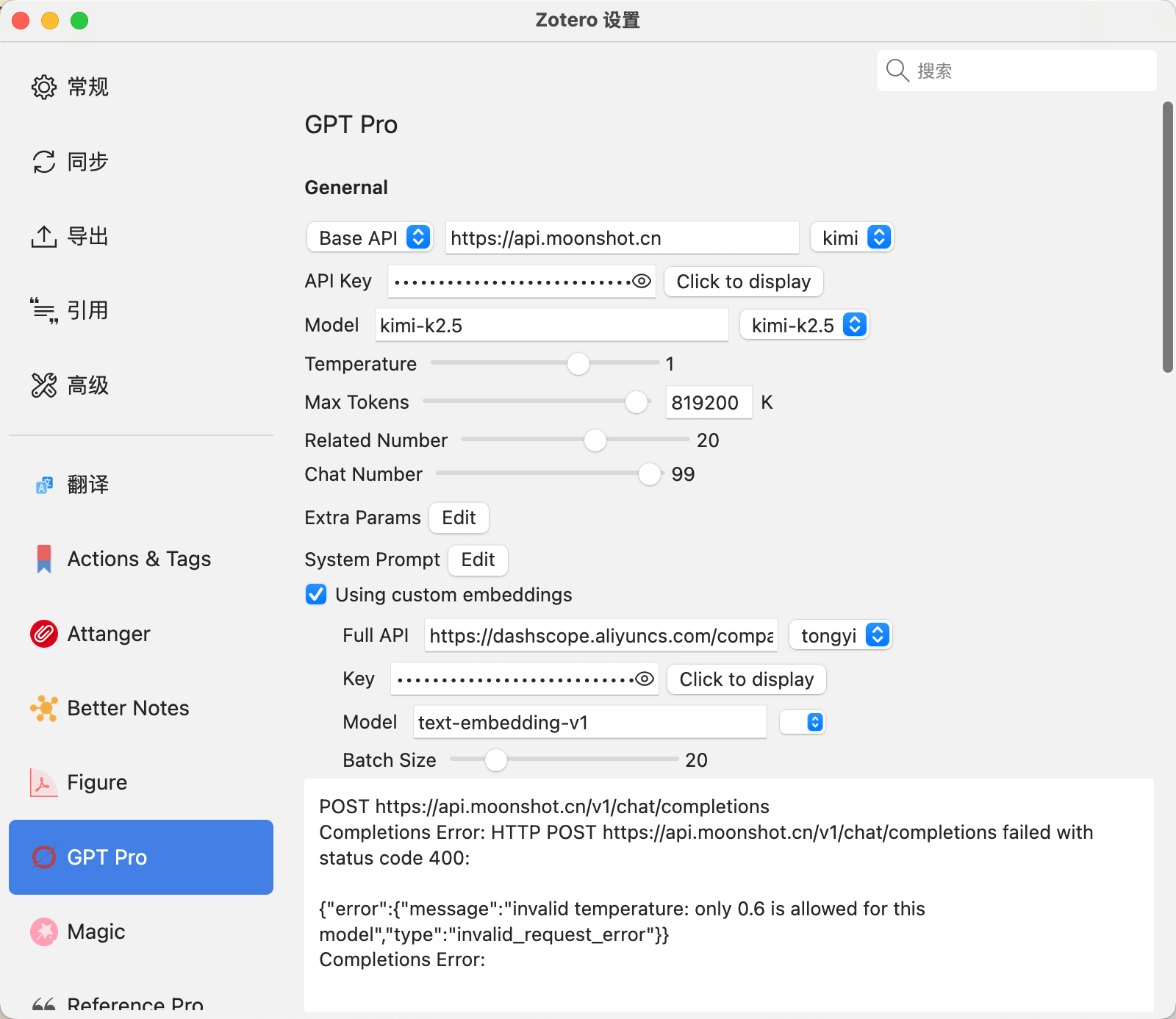Viewport: 1176px width, 1019px height.
Task: Open the Base API type dropdown
Action: (x=370, y=237)
